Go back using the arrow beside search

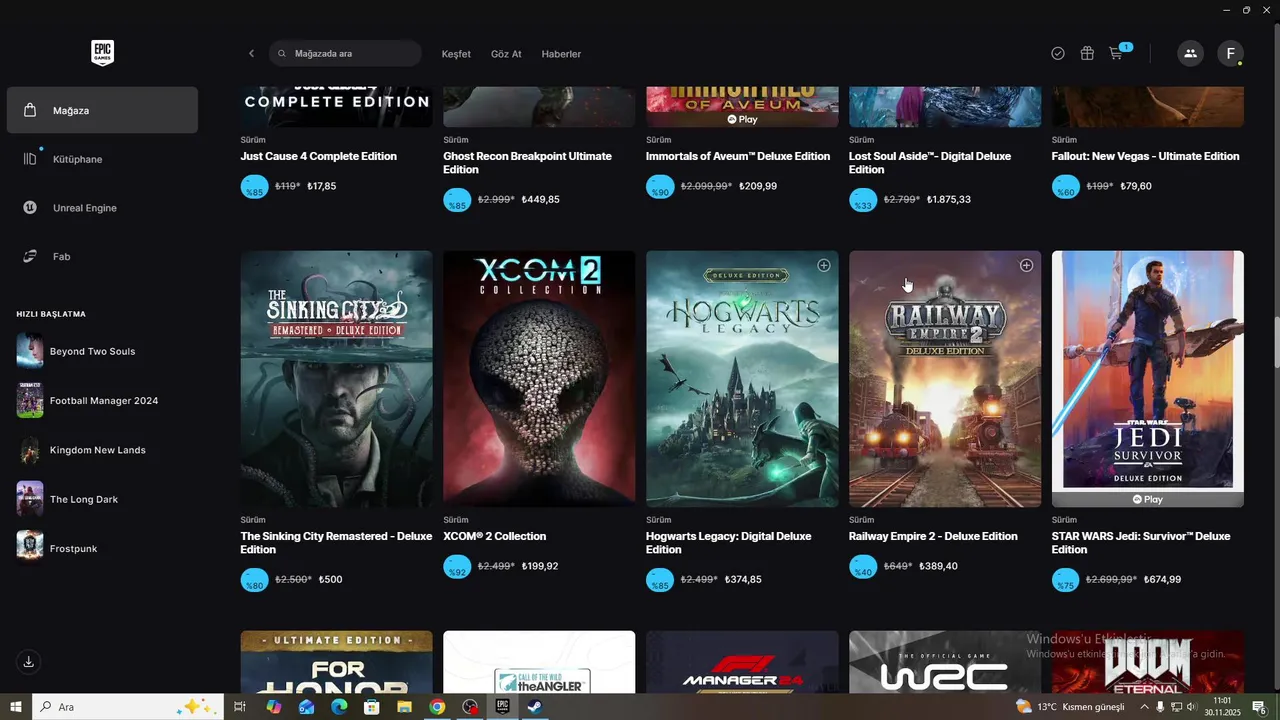[x=251, y=54]
